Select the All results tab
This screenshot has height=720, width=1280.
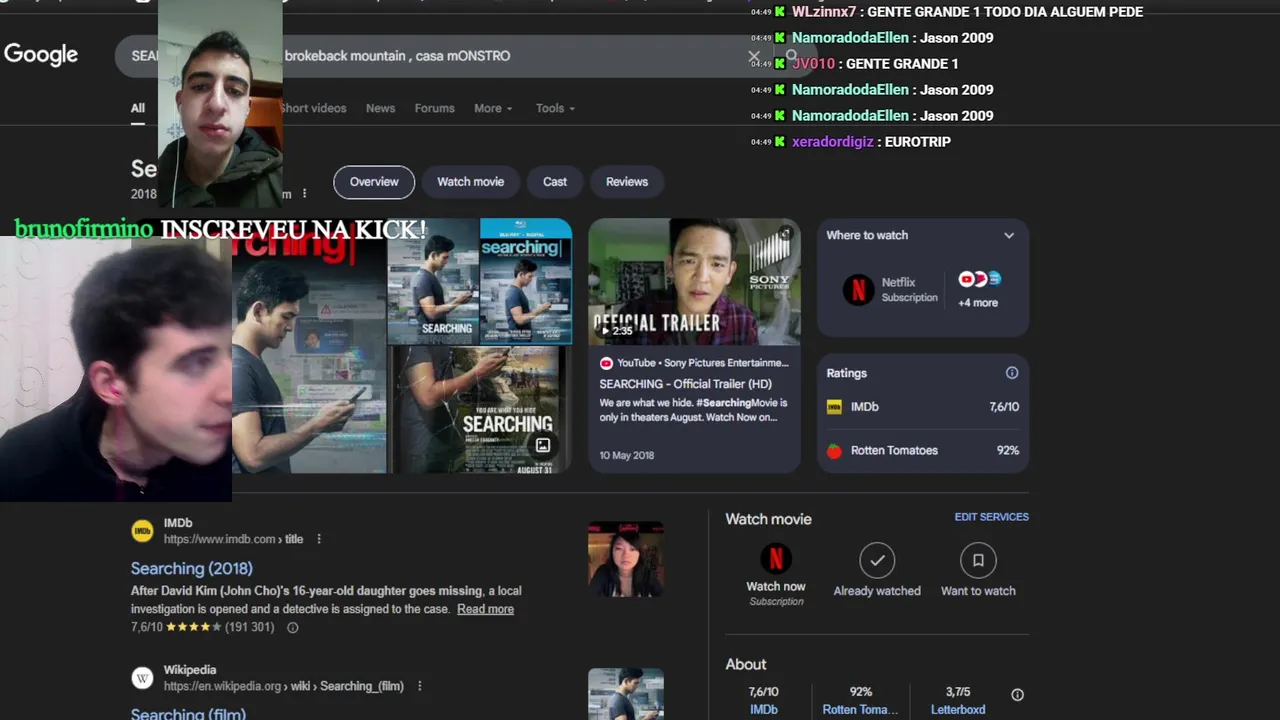click(138, 108)
